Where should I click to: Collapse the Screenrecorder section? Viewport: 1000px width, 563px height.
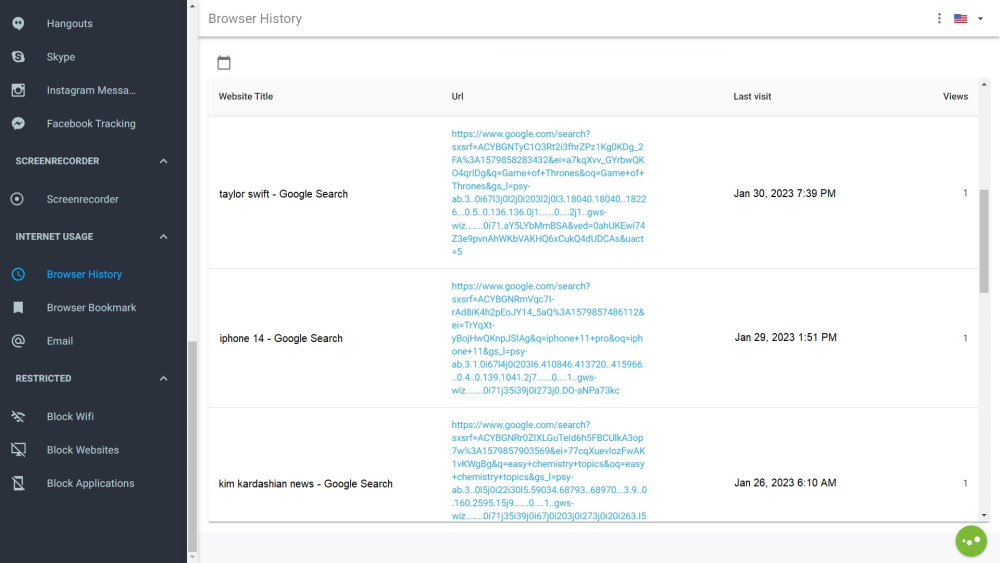(164, 161)
